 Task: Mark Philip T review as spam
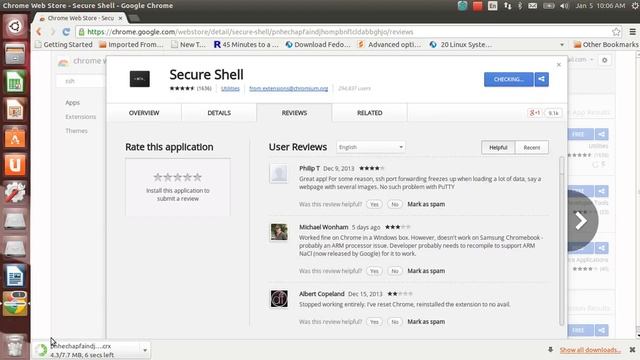426,204
